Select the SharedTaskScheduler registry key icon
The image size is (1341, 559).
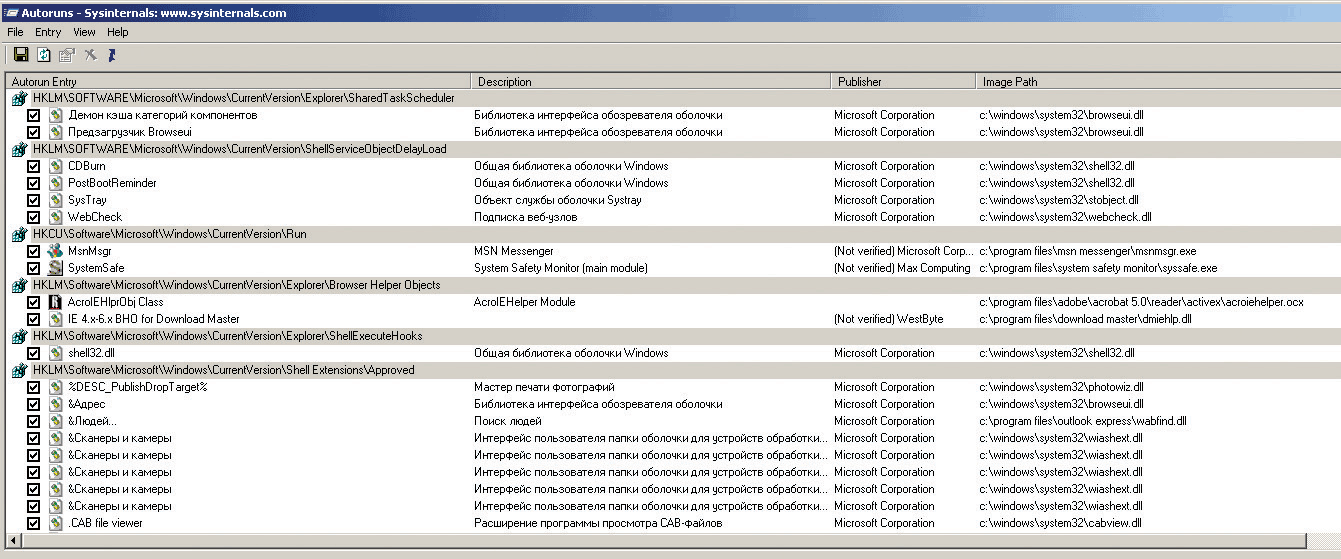[19, 98]
